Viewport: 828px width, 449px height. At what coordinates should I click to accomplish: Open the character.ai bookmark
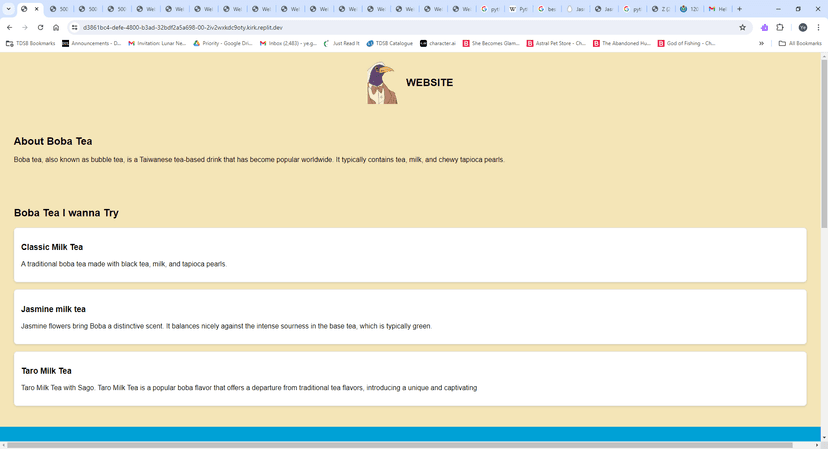click(x=438, y=43)
